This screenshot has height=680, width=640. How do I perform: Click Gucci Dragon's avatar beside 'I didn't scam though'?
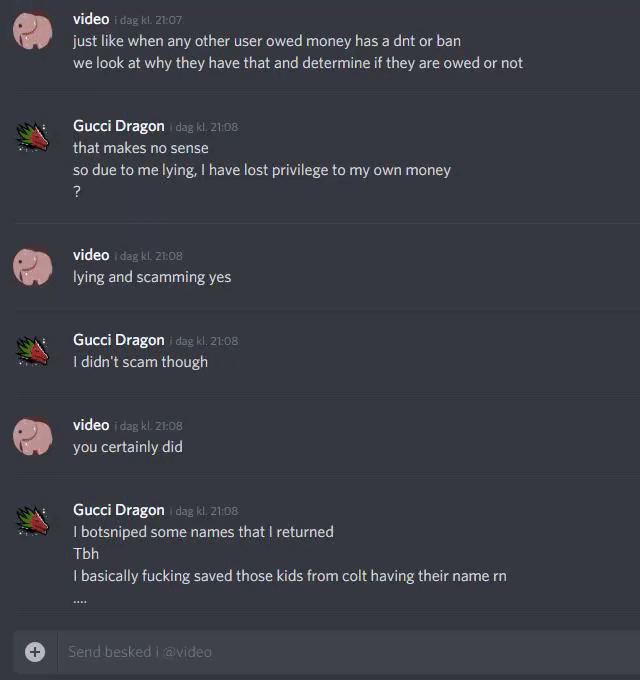click(x=33, y=351)
